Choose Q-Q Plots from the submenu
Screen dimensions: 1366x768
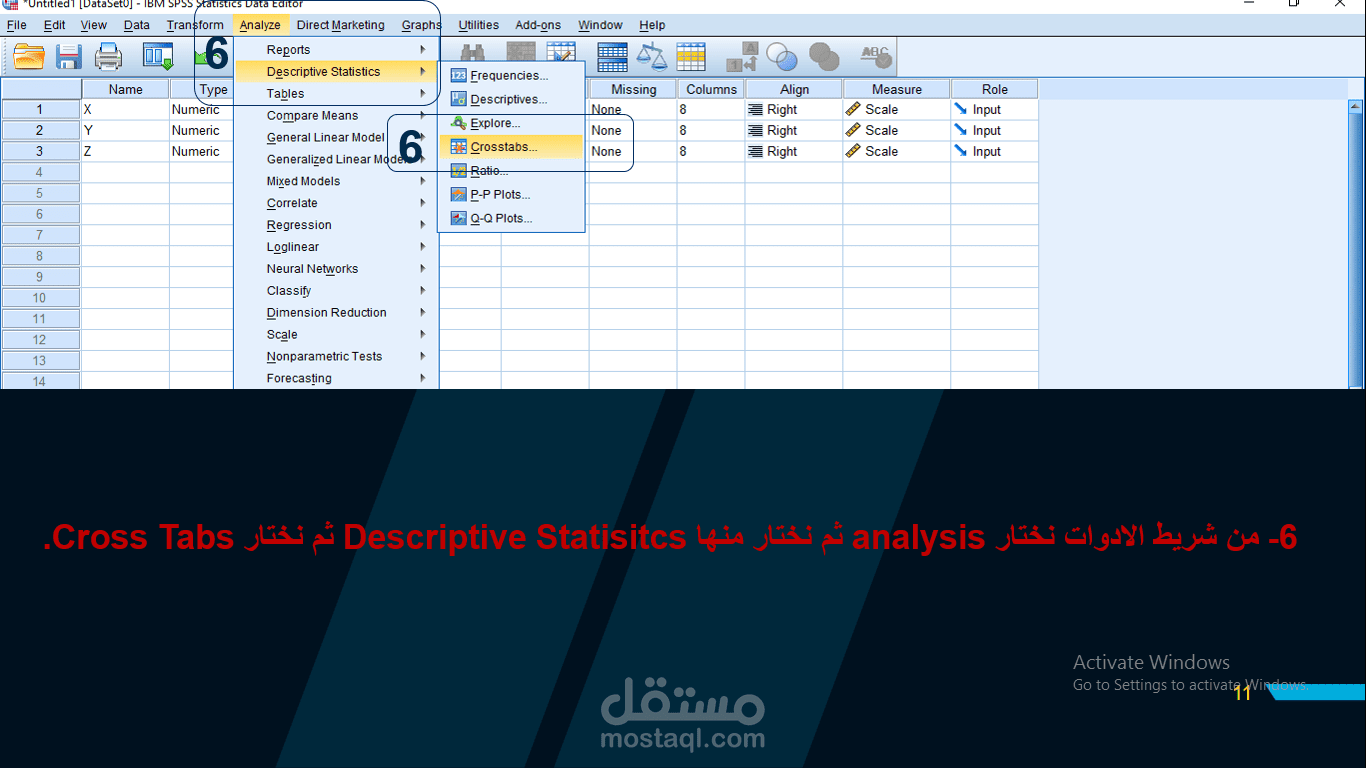[511, 219]
